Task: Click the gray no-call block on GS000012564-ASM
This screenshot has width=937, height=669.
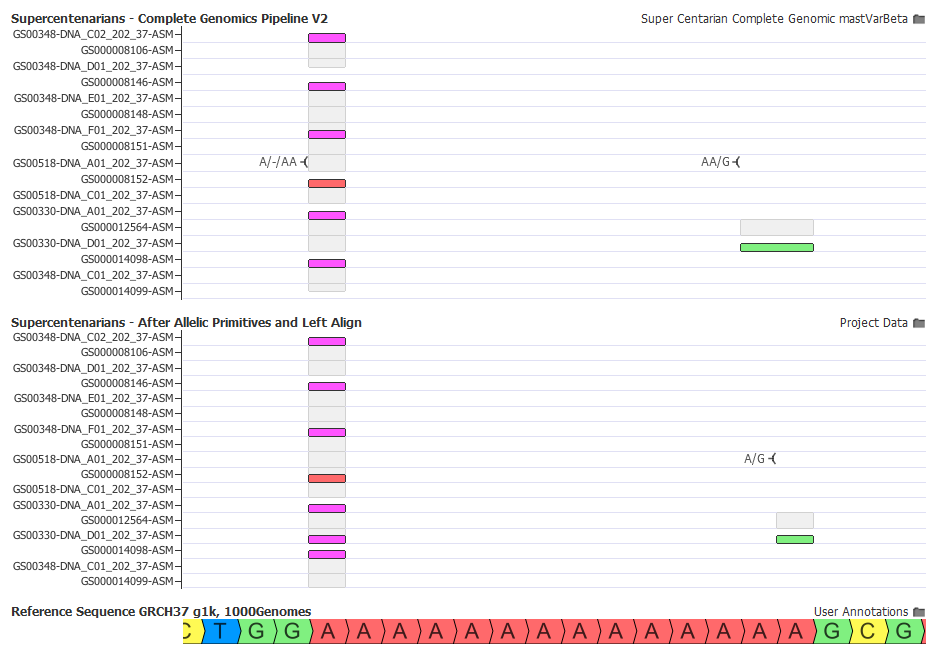Action: point(776,226)
